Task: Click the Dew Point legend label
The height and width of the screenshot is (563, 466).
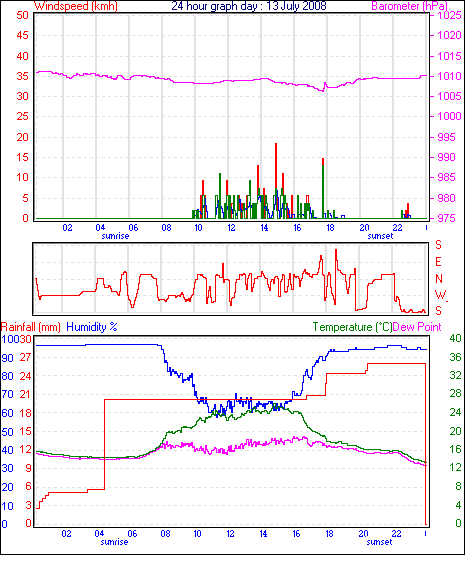Action: 417,327
